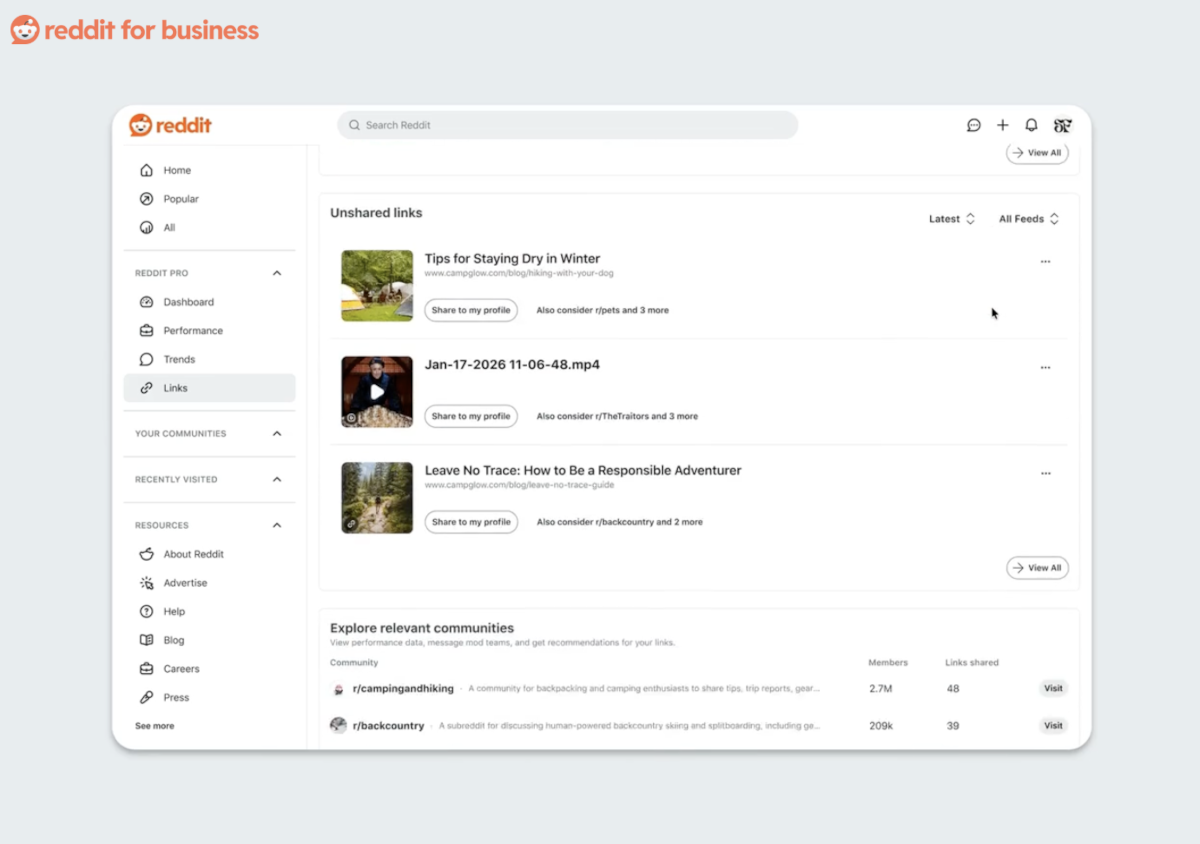Viewport: 1200px width, 844px height.
Task: Go to Dashboard in the sidebar
Action: [188, 302]
